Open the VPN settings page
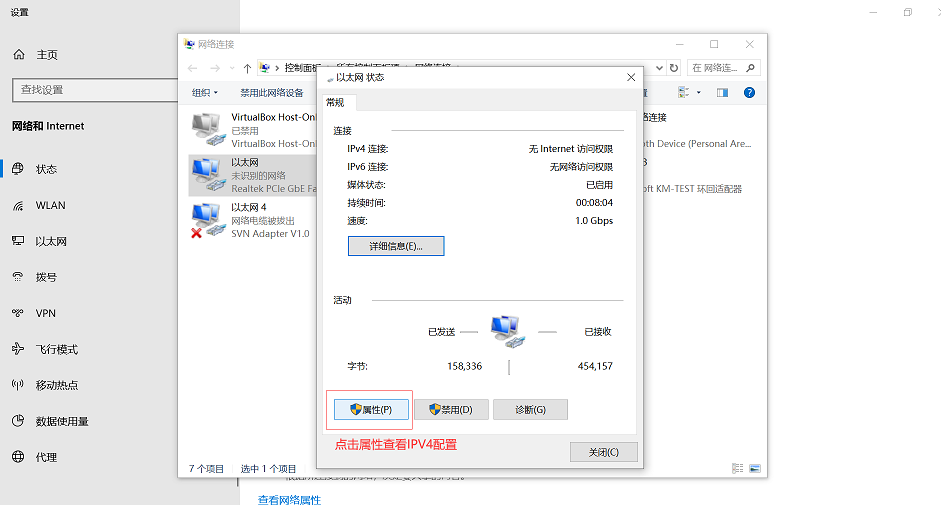Image resolution: width=941 pixels, height=505 pixels. [46, 313]
